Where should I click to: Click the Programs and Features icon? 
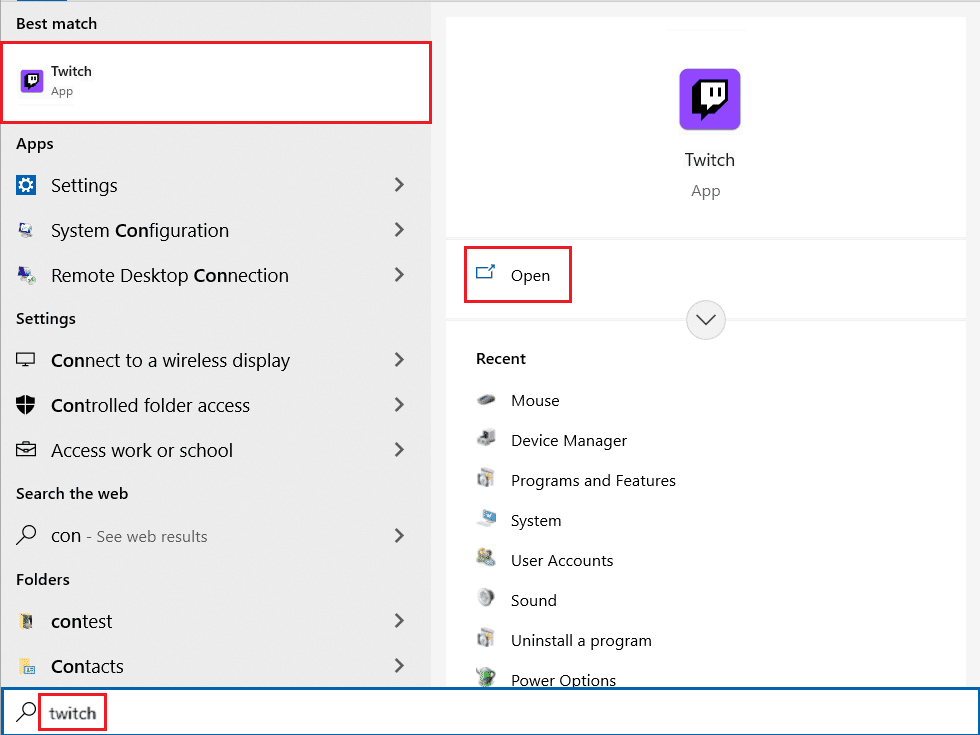(x=486, y=479)
